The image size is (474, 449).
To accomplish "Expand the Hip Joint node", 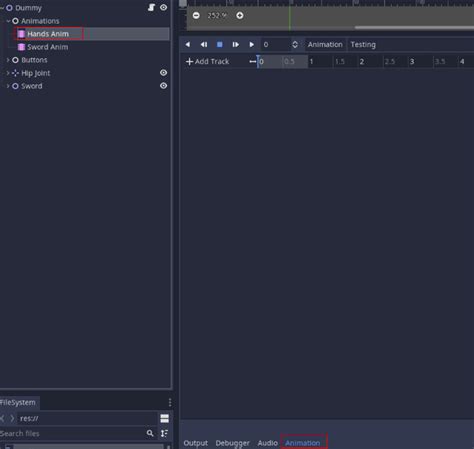I will [8, 73].
